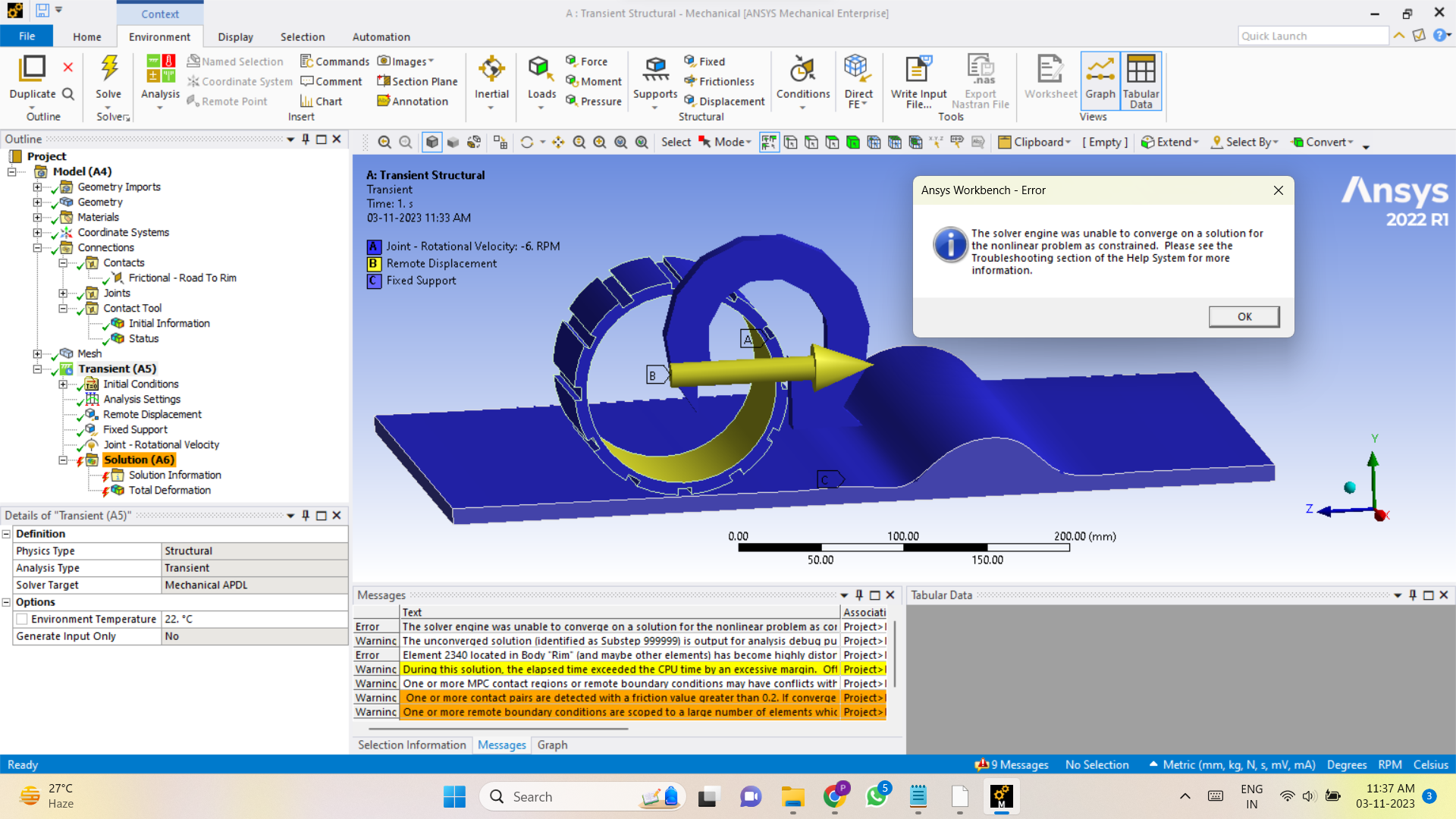
Task: Click the Supports icon
Action: click(655, 68)
